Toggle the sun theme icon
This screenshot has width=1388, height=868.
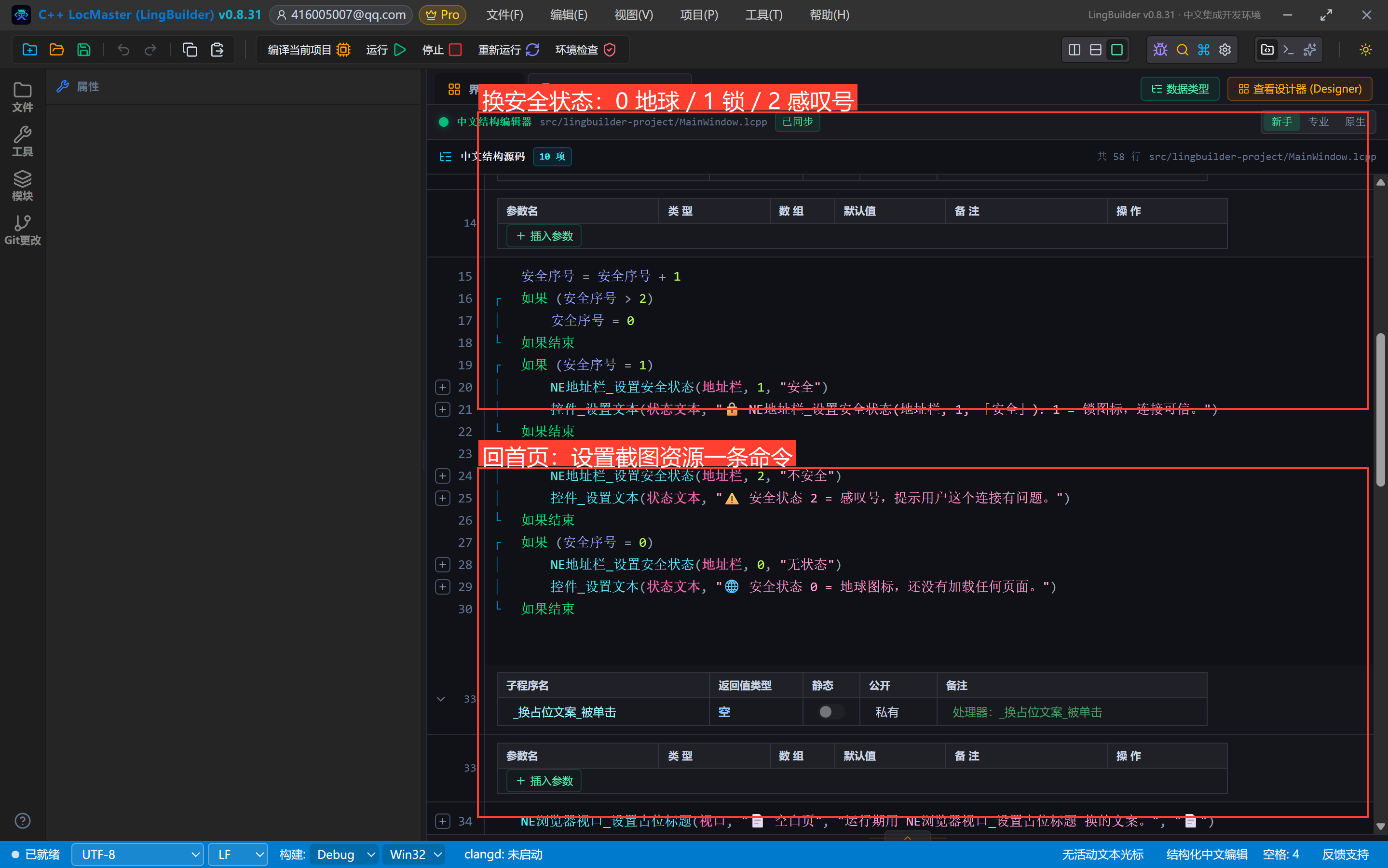pyautogui.click(x=1366, y=50)
